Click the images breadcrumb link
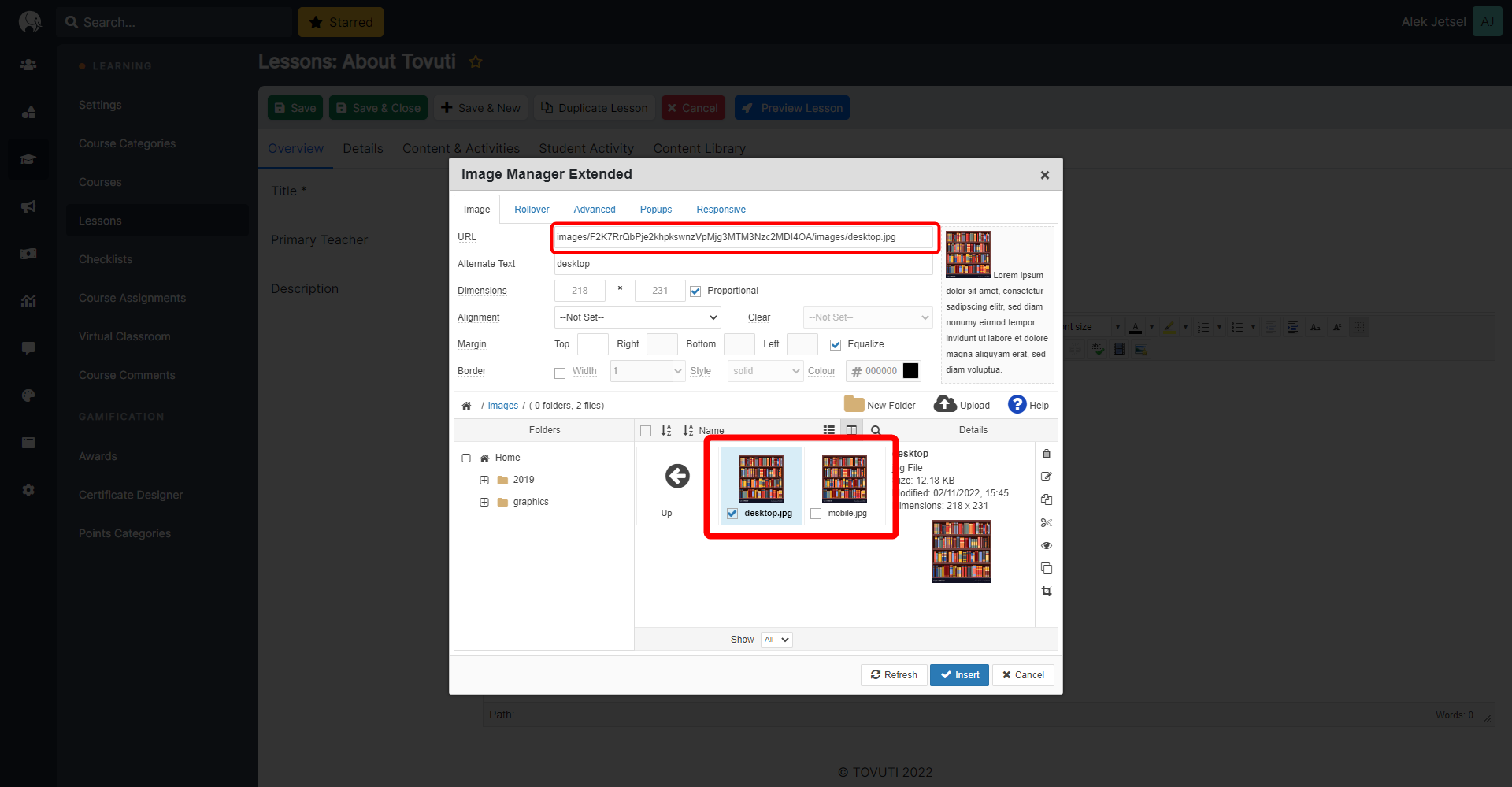The image size is (1512, 787). pos(502,406)
